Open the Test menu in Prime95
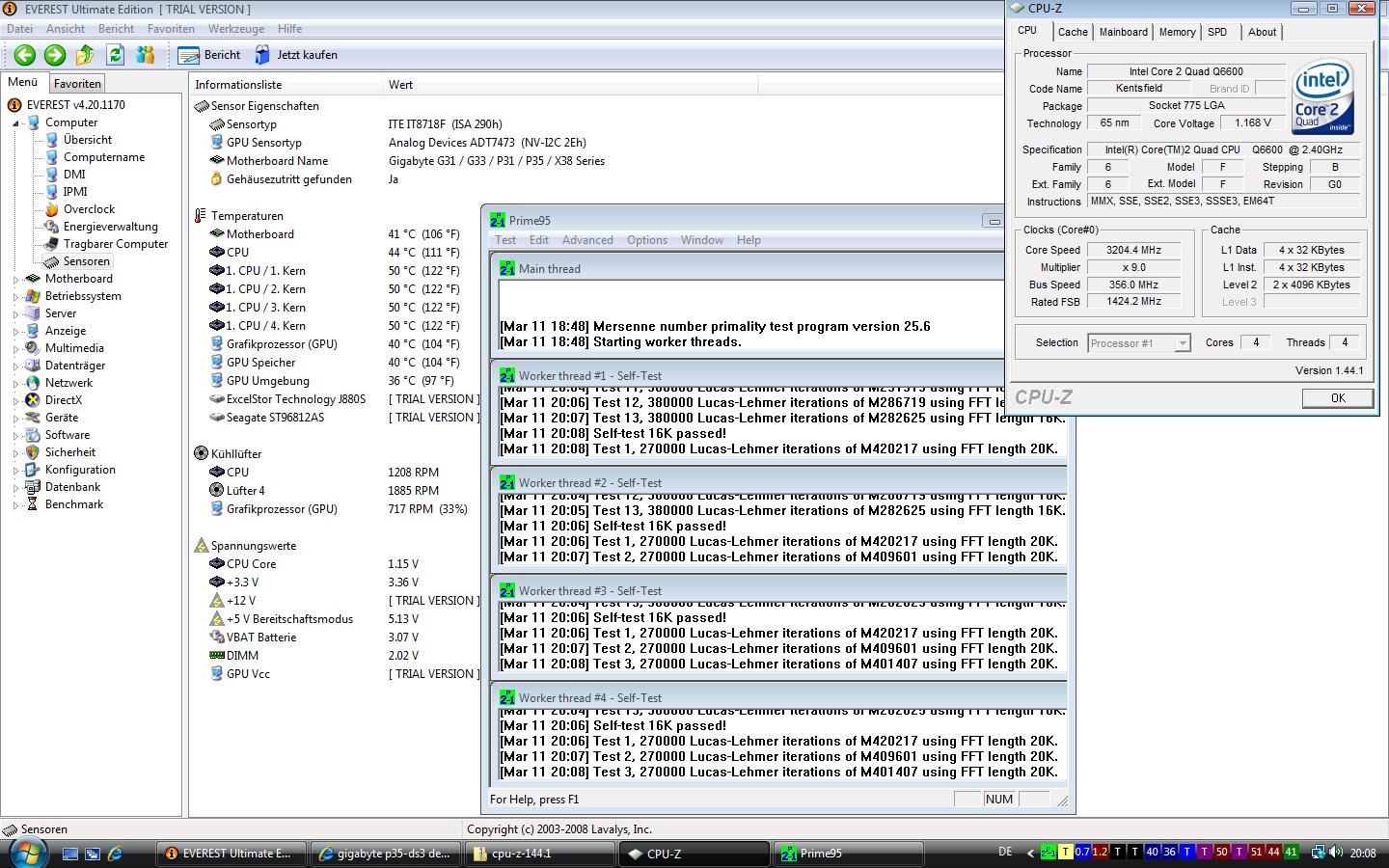This screenshot has height=868, width=1389. tap(505, 240)
